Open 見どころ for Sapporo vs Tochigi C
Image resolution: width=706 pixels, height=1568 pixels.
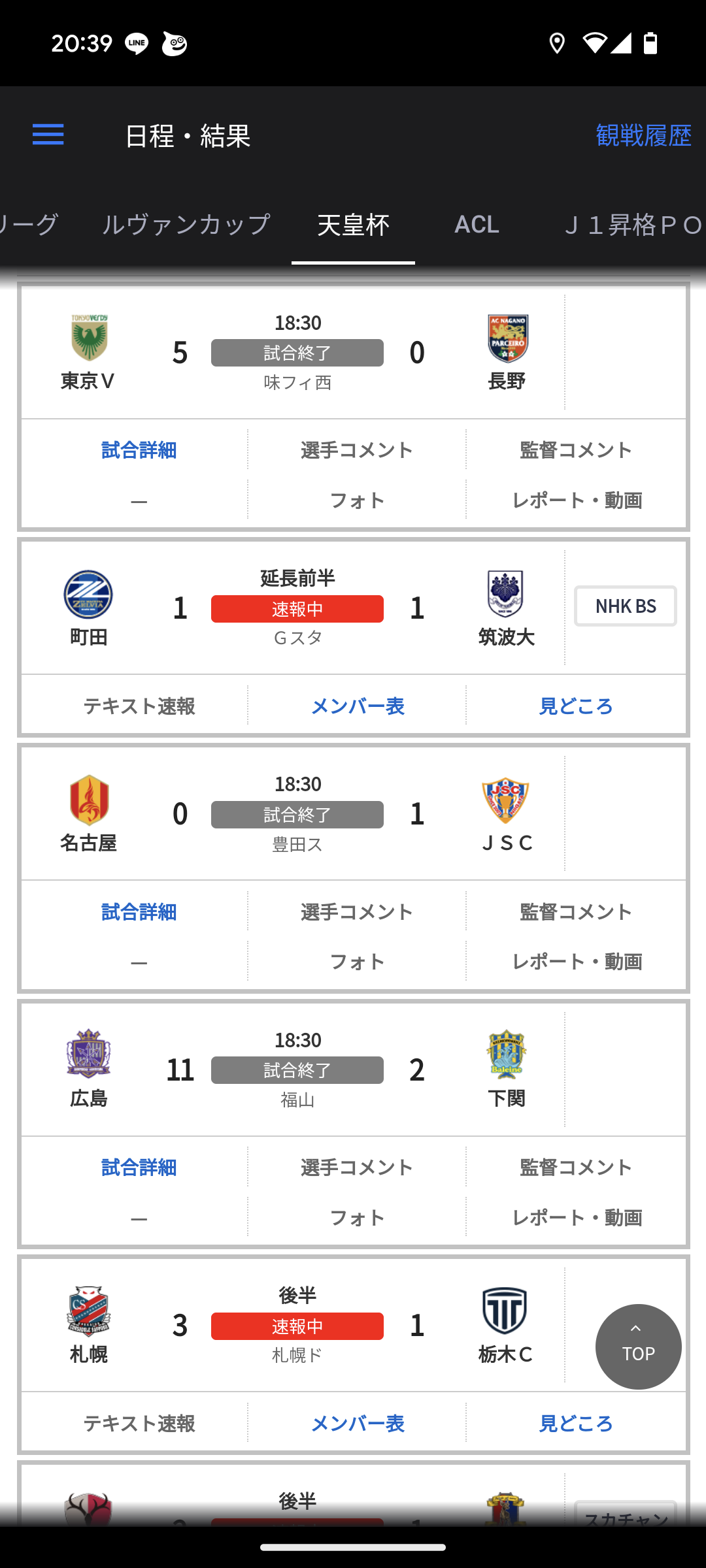575,1424
